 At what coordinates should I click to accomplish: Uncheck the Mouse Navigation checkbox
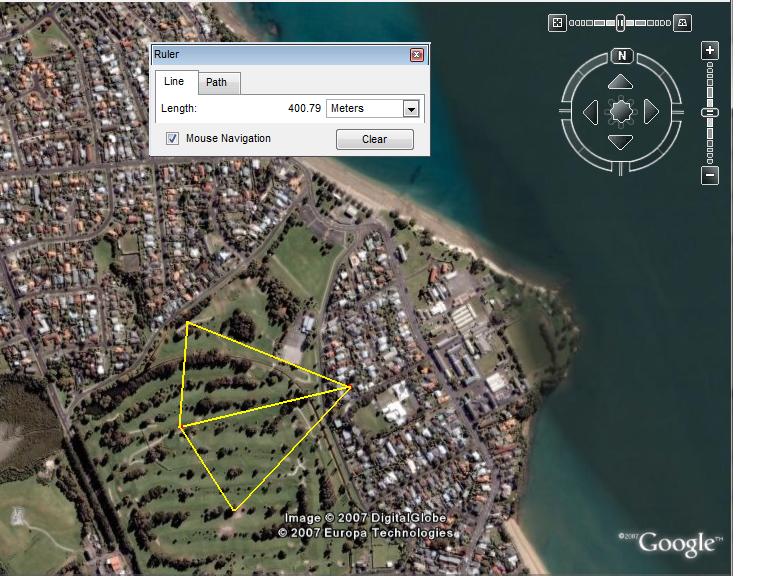click(x=172, y=139)
